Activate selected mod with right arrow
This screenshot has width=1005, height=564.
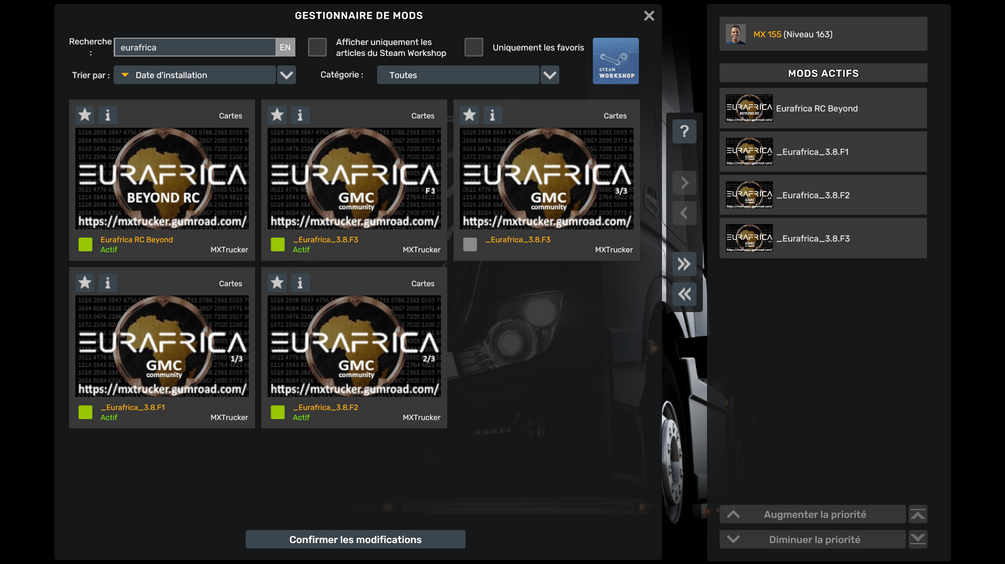tap(684, 183)
